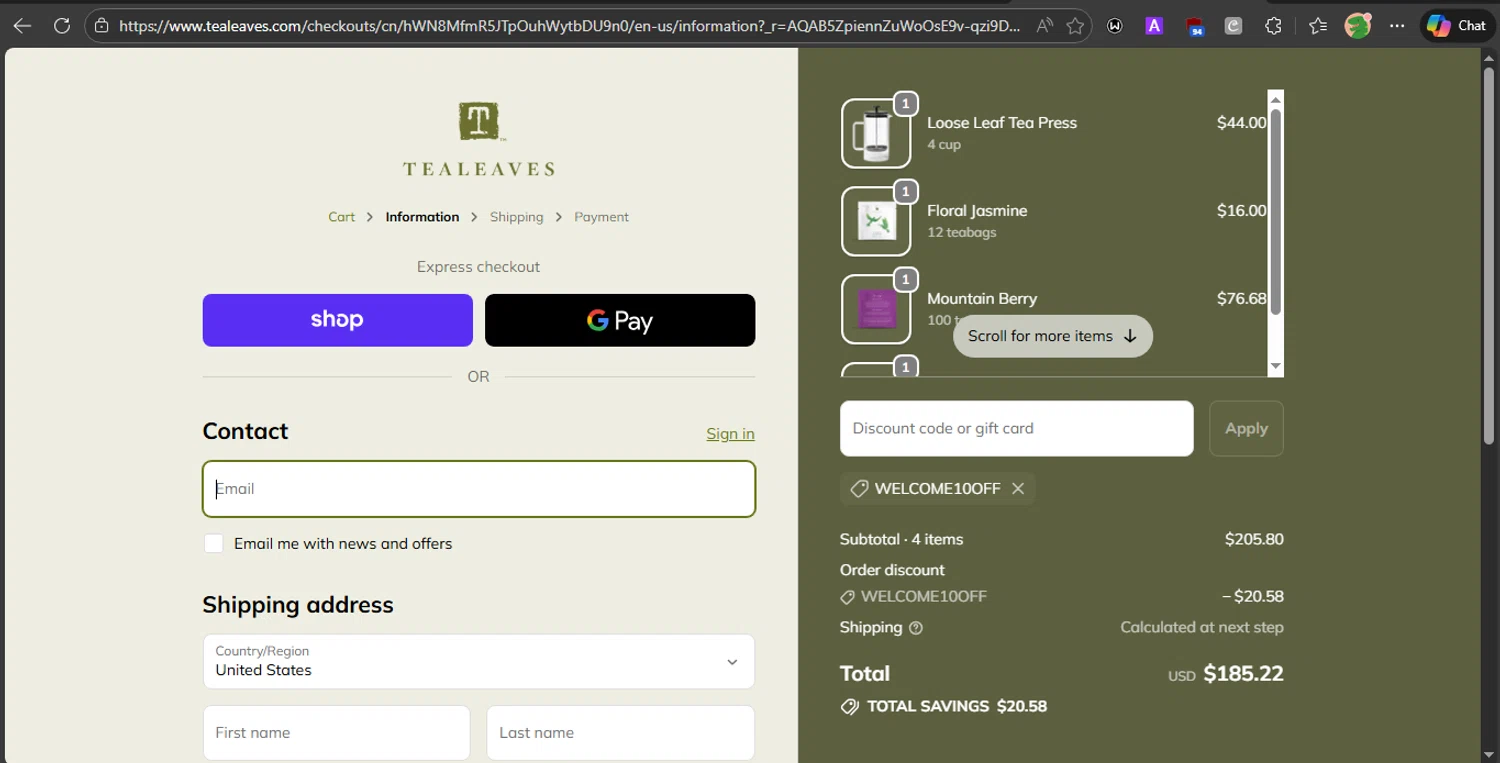
Task: Open Copilot Chat in the browser toolbar
Action: 1456,26
